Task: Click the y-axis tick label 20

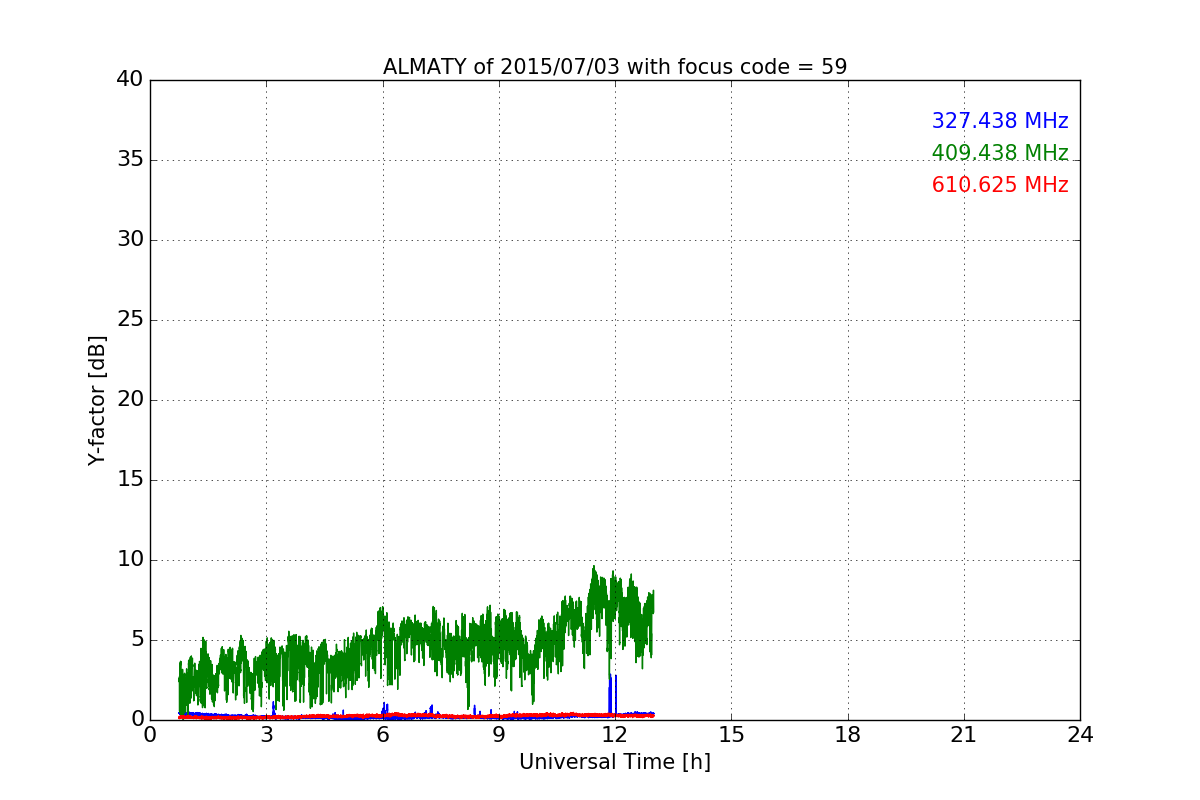Action: coord(130,400)
